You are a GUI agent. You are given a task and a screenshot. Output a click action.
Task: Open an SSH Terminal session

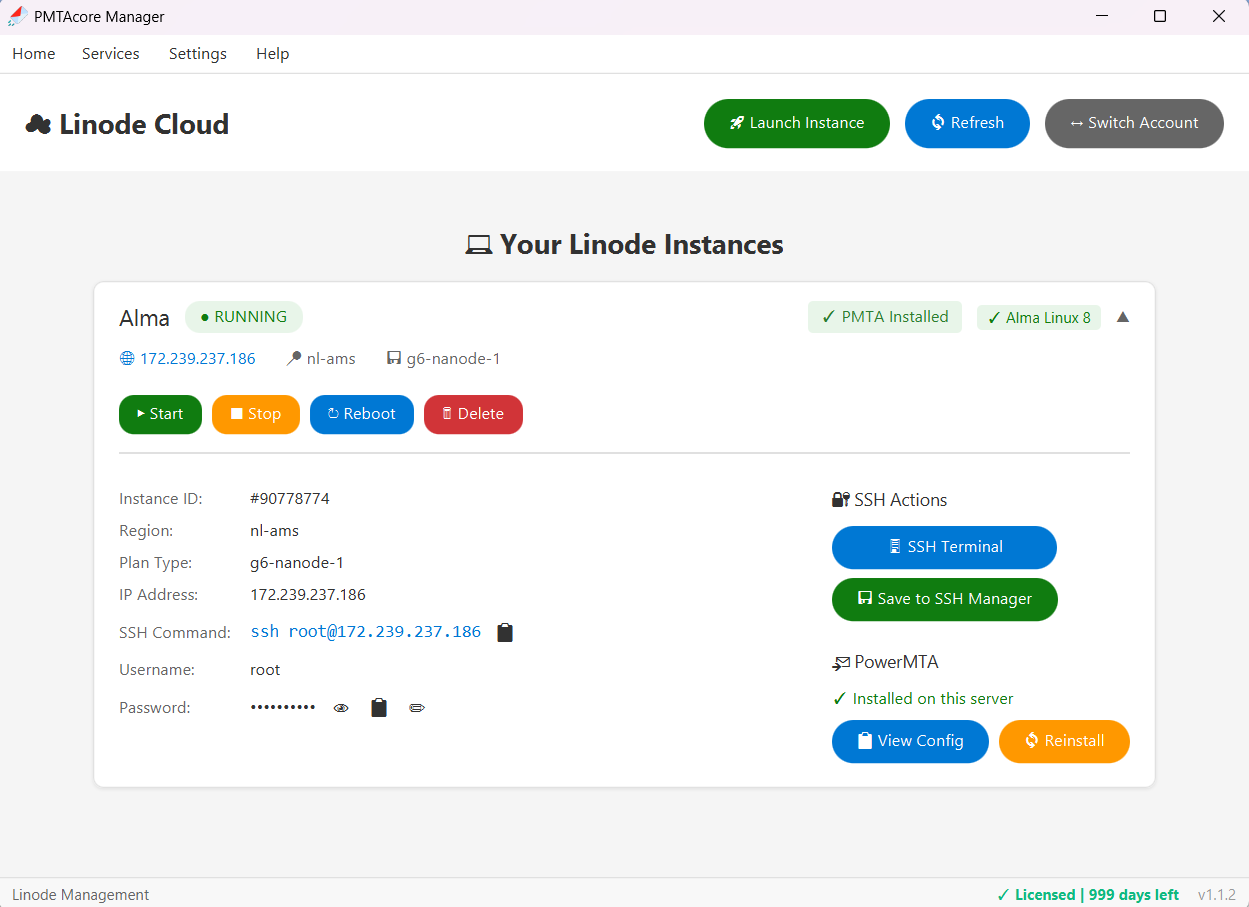944,547
